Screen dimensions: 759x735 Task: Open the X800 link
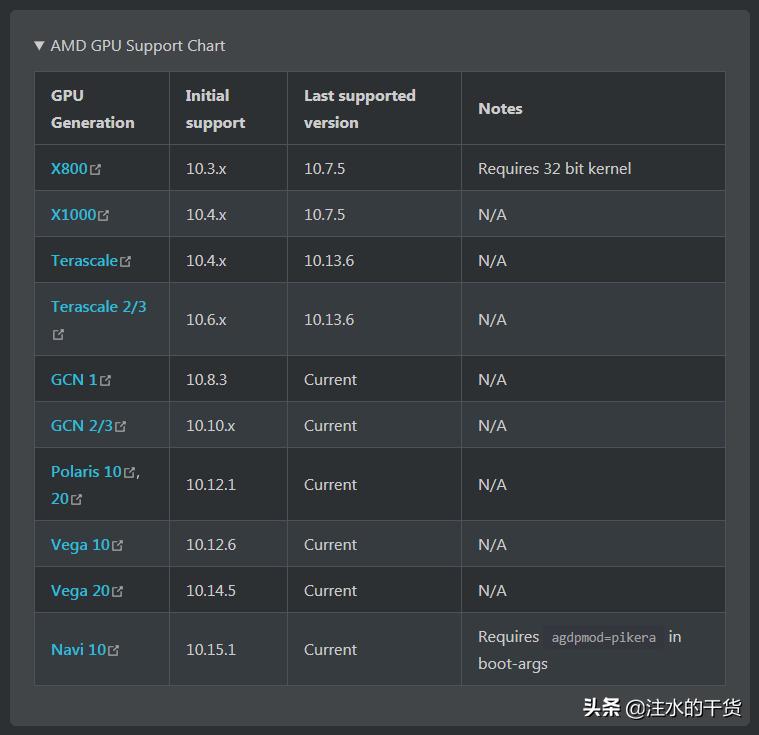click(69, 169)
